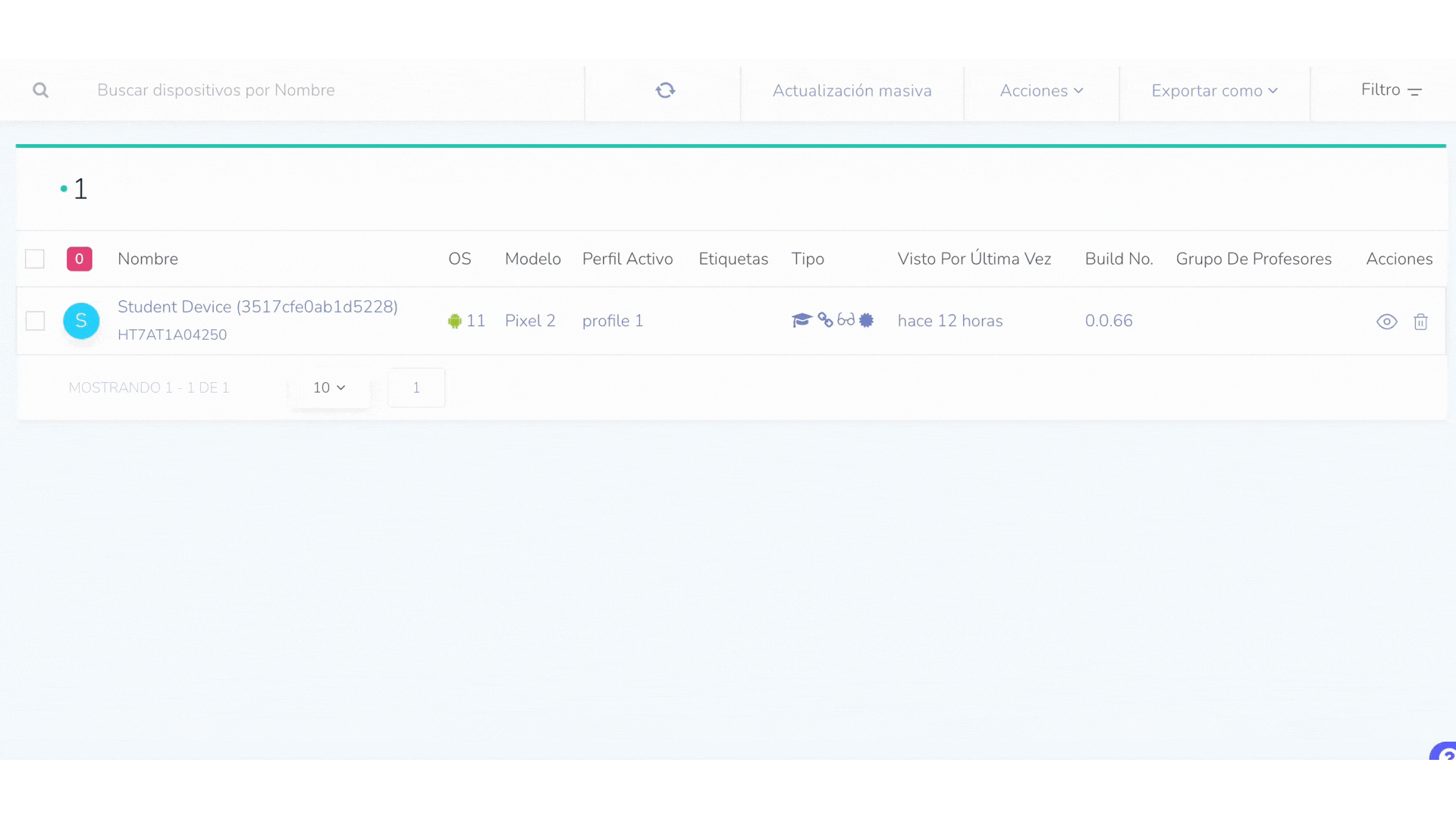Click the search magnifier icon
Viewport: 1456px width, 819px height.
(41, 90)
